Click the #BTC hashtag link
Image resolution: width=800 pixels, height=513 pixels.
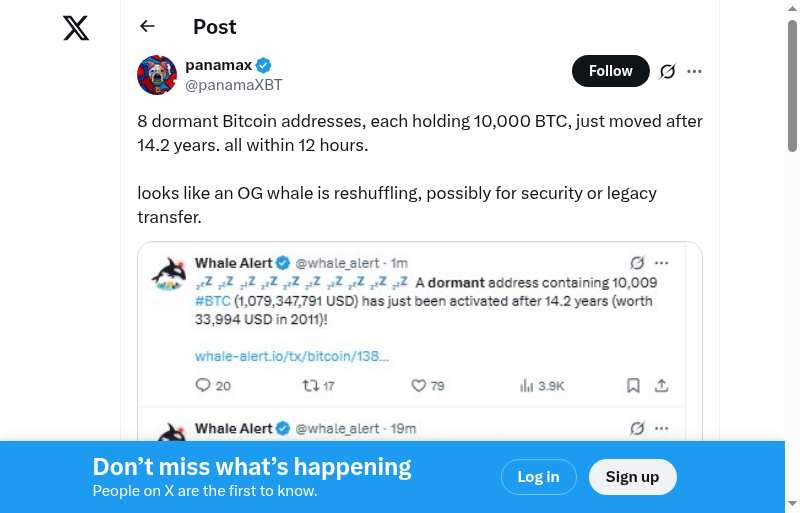pyautogui.click(x=213, y=299)
